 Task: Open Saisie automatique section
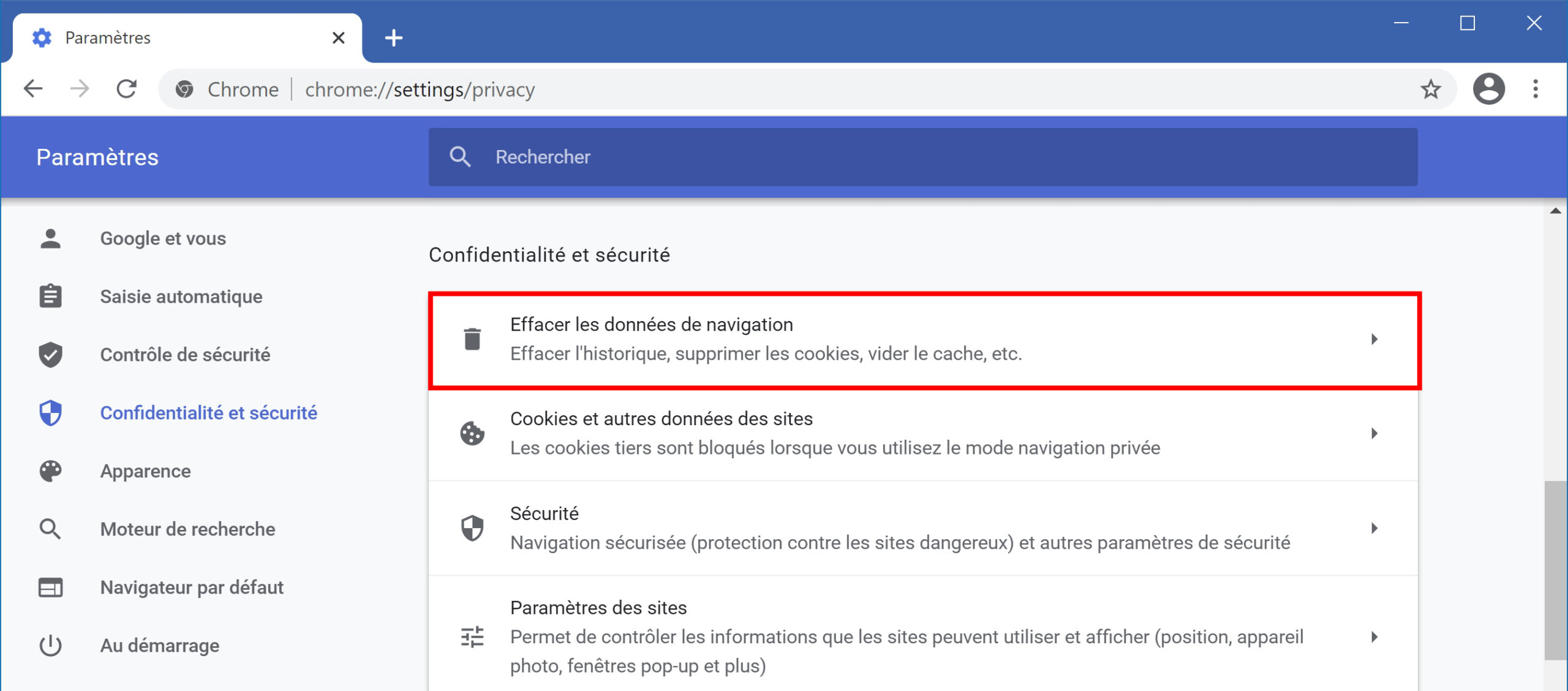pyautogui.click(x=181, y=296)
